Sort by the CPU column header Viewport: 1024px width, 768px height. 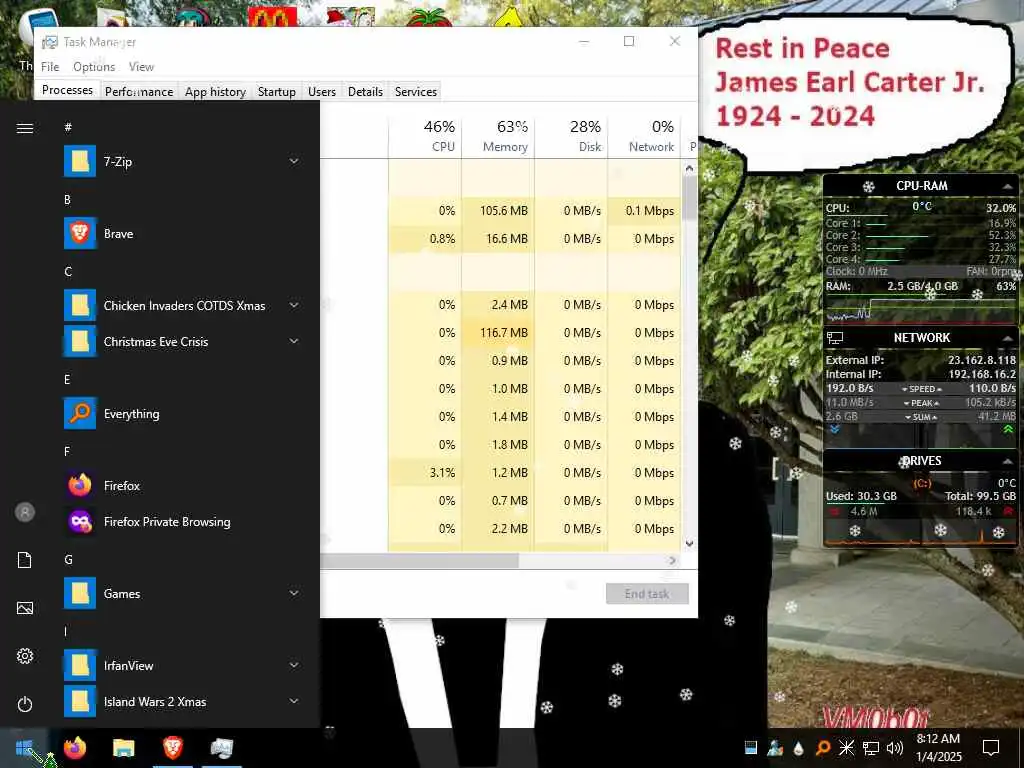tap(425, 136)
